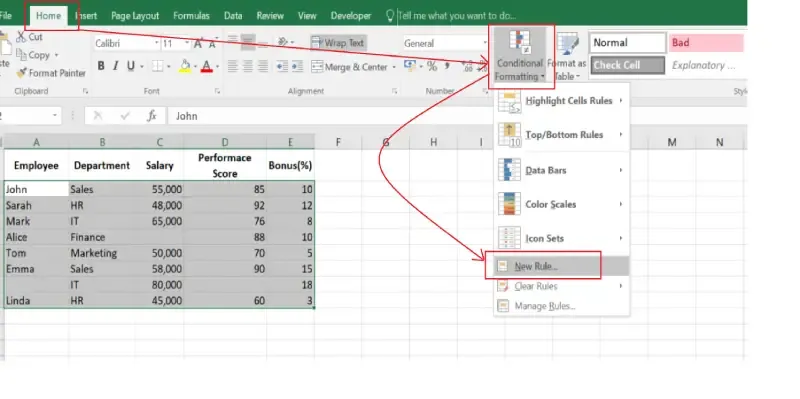Apply the red Font Color
The width and height of the screenshot is (800, 399).
pos(207,66)
